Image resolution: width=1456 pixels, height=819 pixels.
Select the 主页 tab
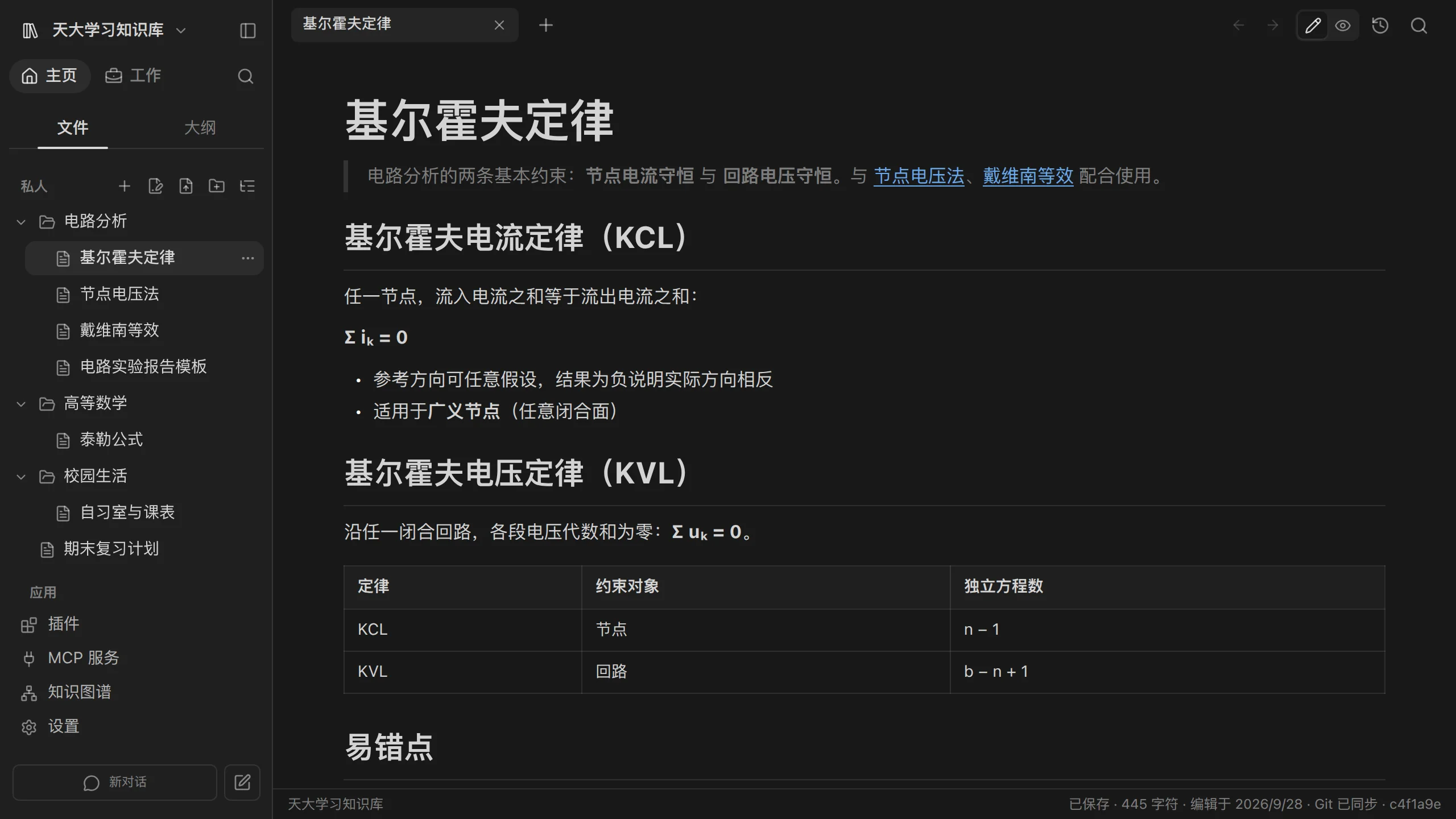pyautogui.click(x=49, y=76)
